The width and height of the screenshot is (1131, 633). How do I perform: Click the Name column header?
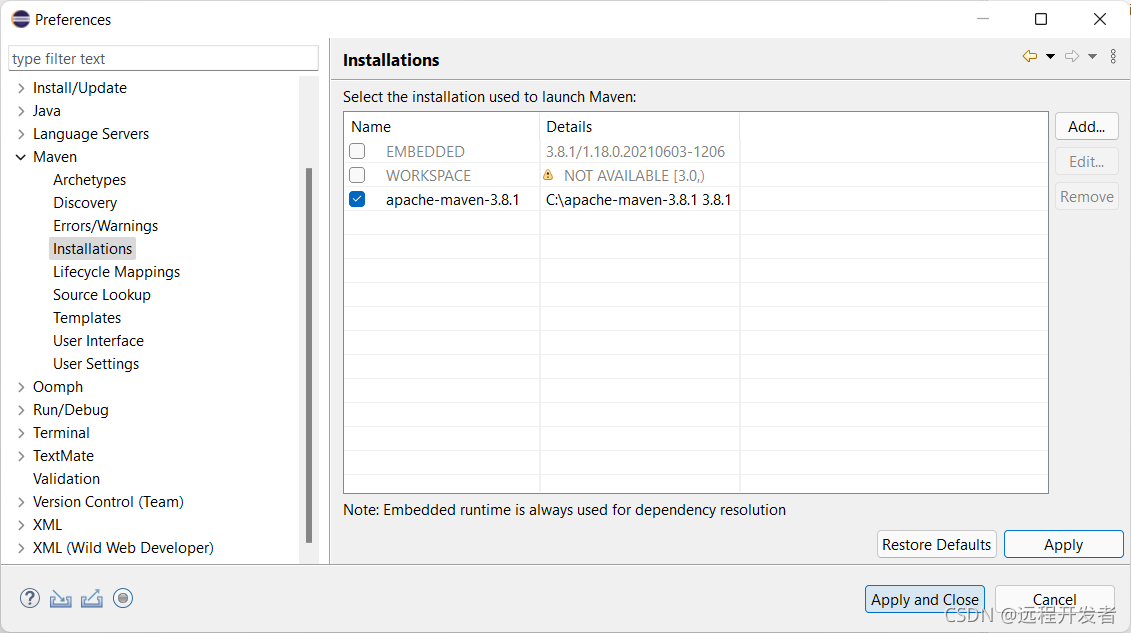(441, 126)
